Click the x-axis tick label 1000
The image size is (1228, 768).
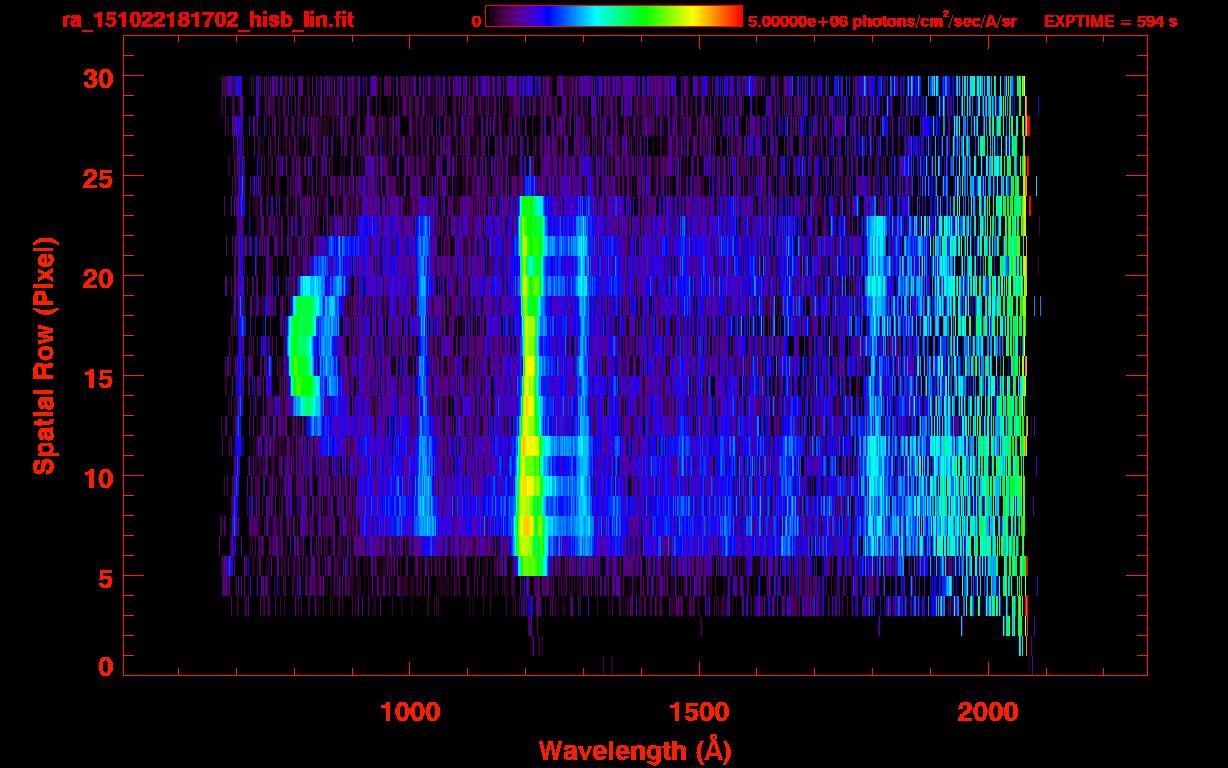(x=410, y=712)
